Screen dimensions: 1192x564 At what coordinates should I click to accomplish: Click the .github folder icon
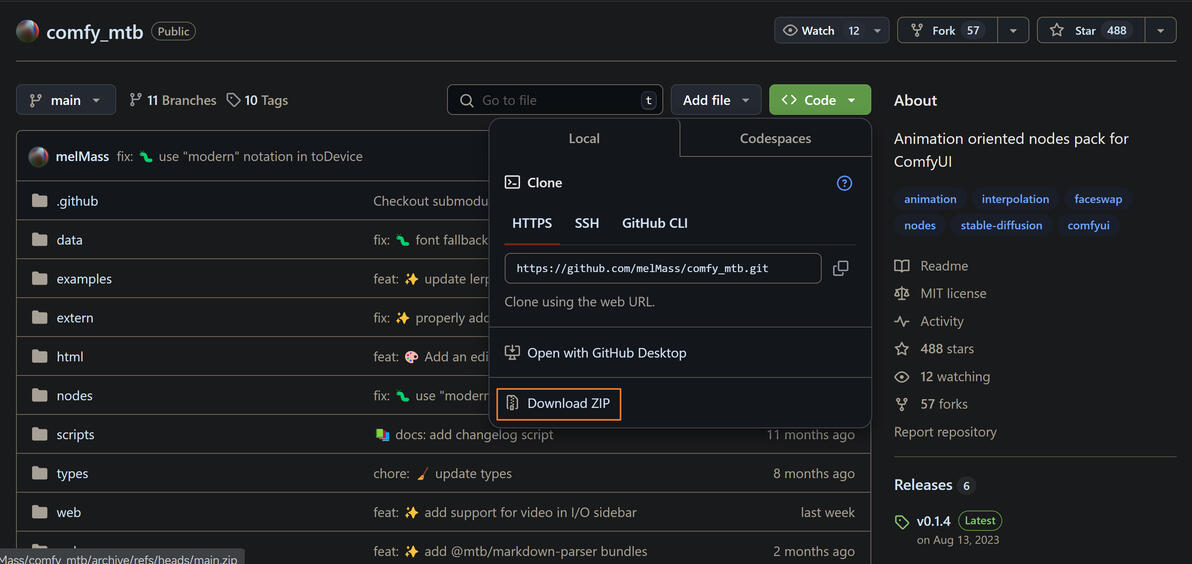point(40,201)
